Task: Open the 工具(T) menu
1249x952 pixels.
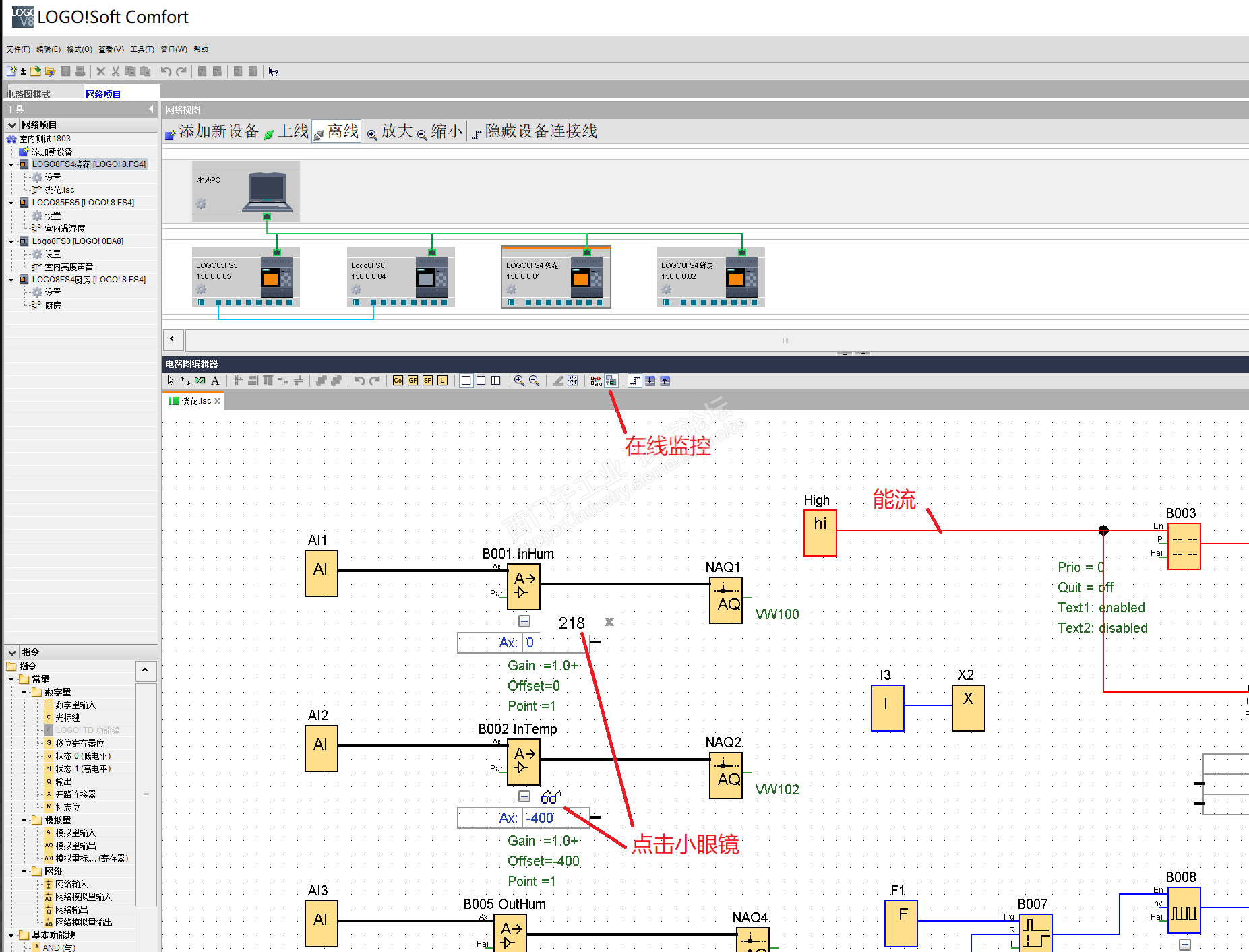Action: 142,49
